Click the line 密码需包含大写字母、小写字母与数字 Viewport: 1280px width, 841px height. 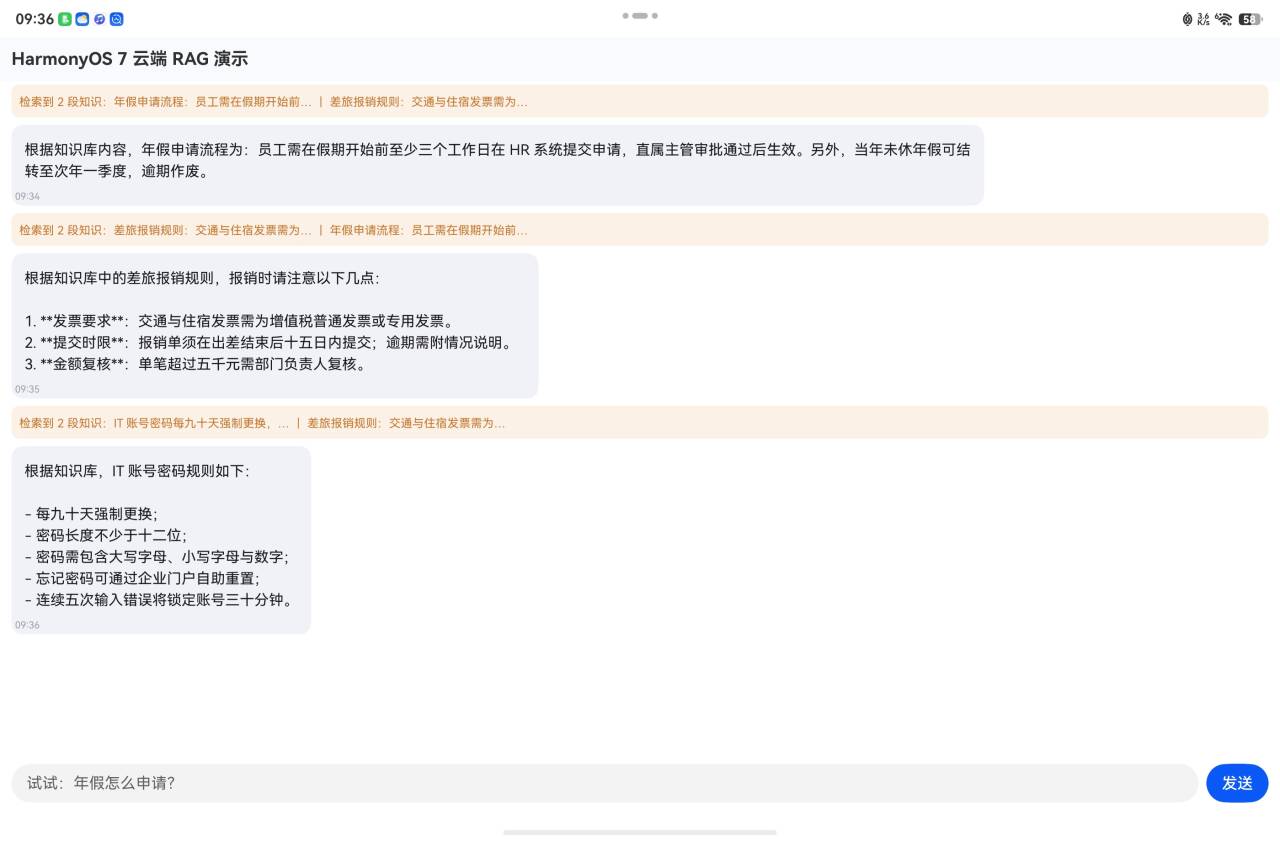coord(157,557)
